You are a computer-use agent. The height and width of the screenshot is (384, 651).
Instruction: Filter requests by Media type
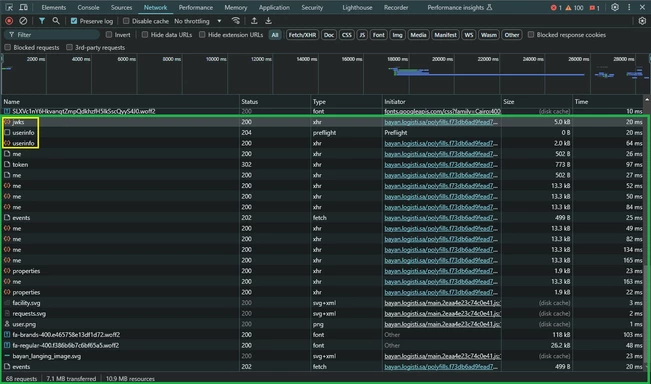tap(418, 35)
